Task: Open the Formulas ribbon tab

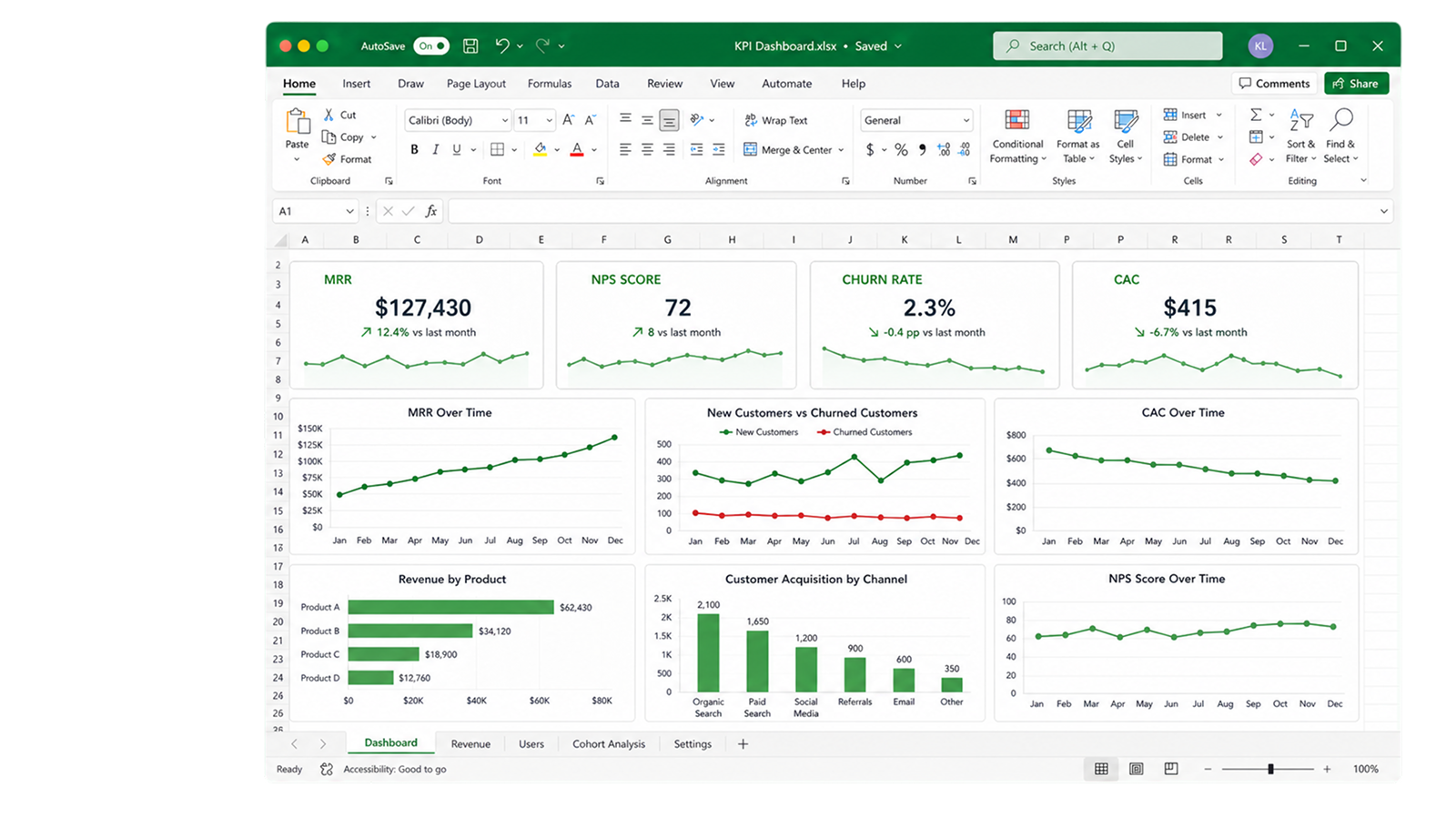Action: [x=550, y=84]
